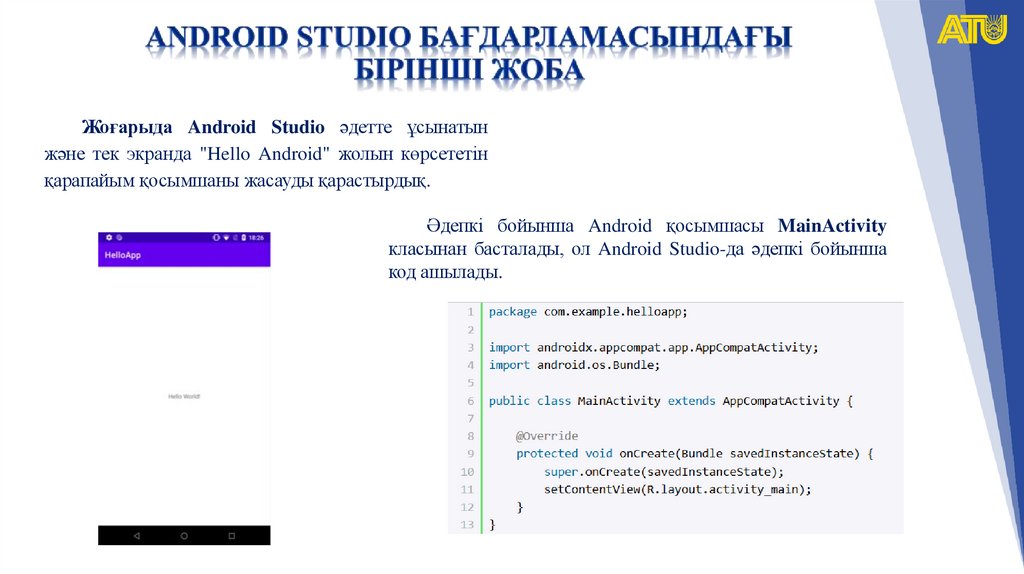The image size is (1024, 574).
Task: Click the protected void onCreate line
Action: tap(694, 454)
